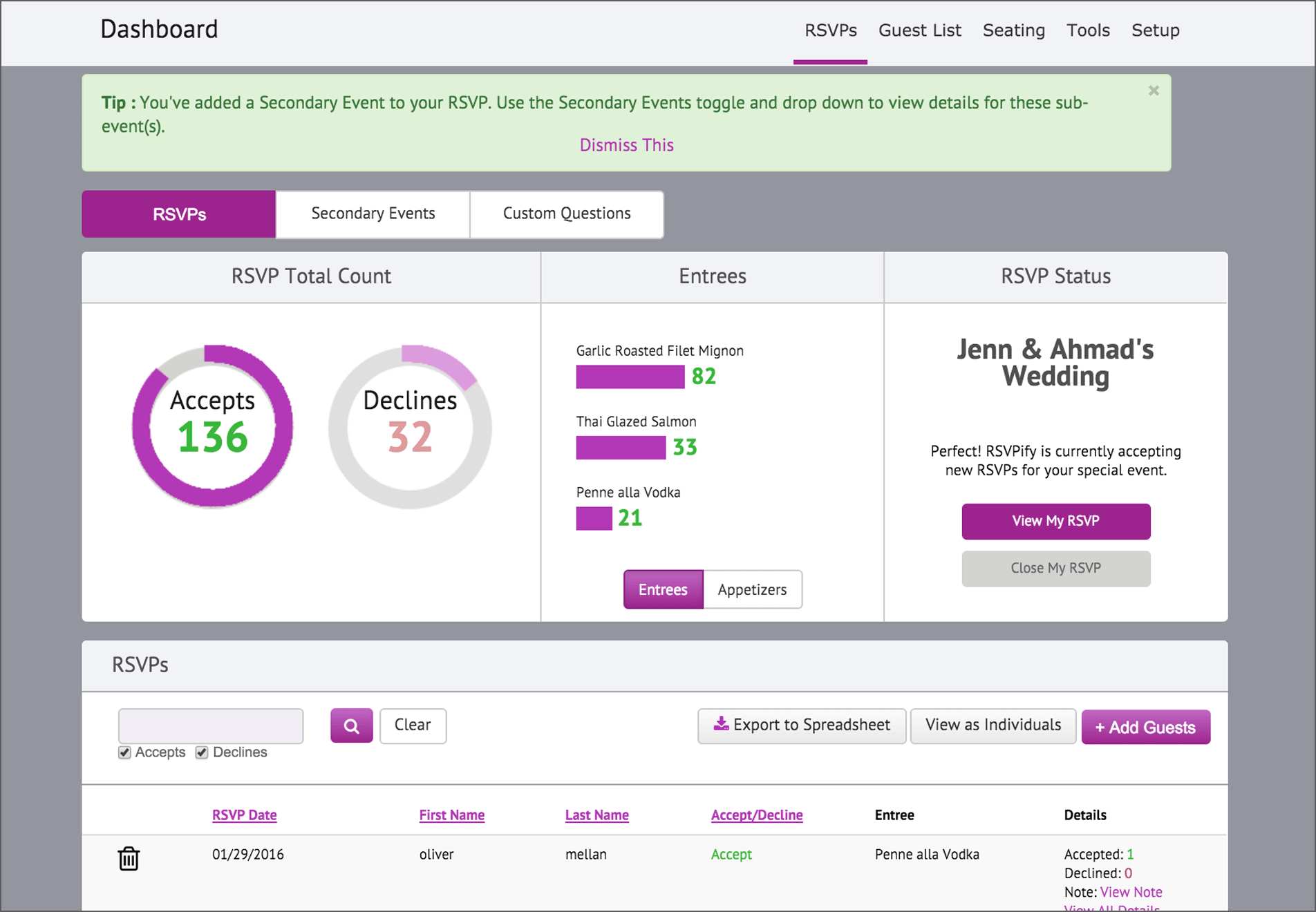Sort the table by First Name
The image size is (1316, 912).
[x=452, y=815]
